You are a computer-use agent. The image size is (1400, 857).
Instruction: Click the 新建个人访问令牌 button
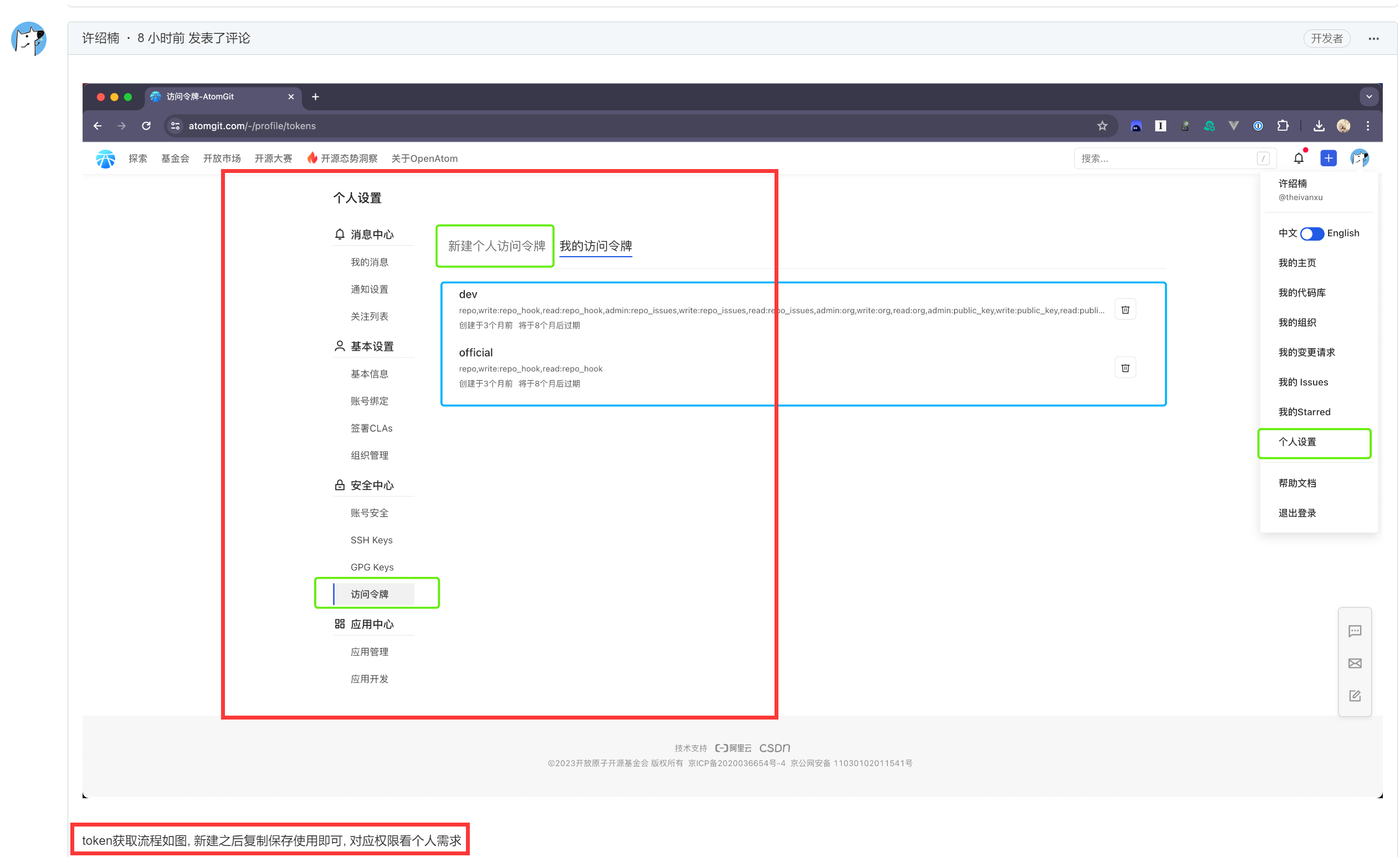click(494, 246)
